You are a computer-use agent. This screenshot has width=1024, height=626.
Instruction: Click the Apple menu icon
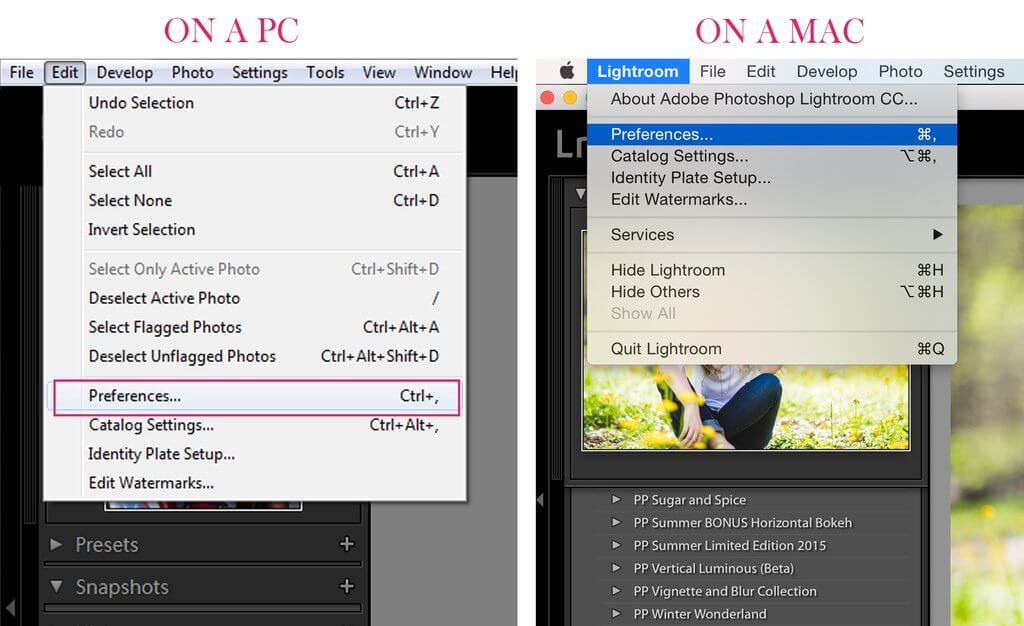(565, 71)
